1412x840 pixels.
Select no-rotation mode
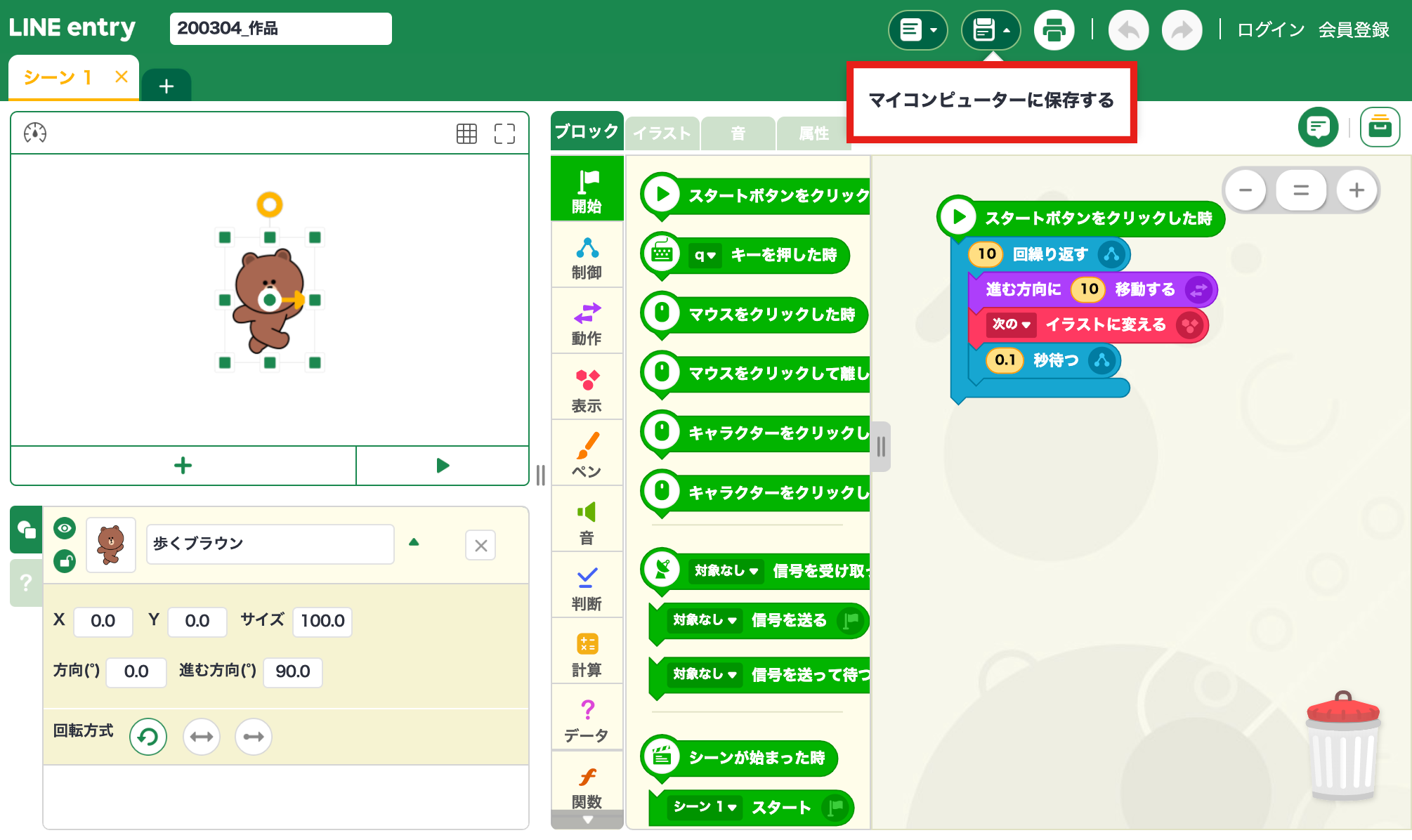(254, 737)
